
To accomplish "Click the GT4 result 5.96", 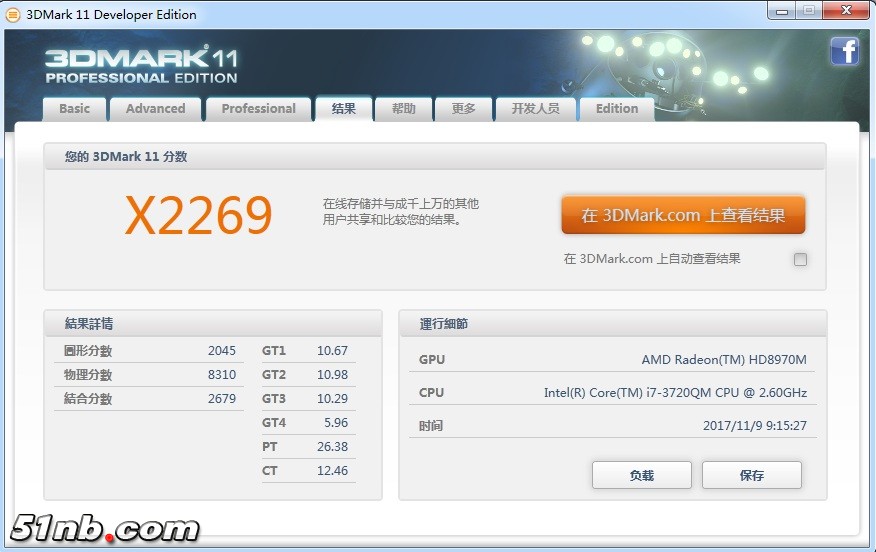I will point(336,423).
